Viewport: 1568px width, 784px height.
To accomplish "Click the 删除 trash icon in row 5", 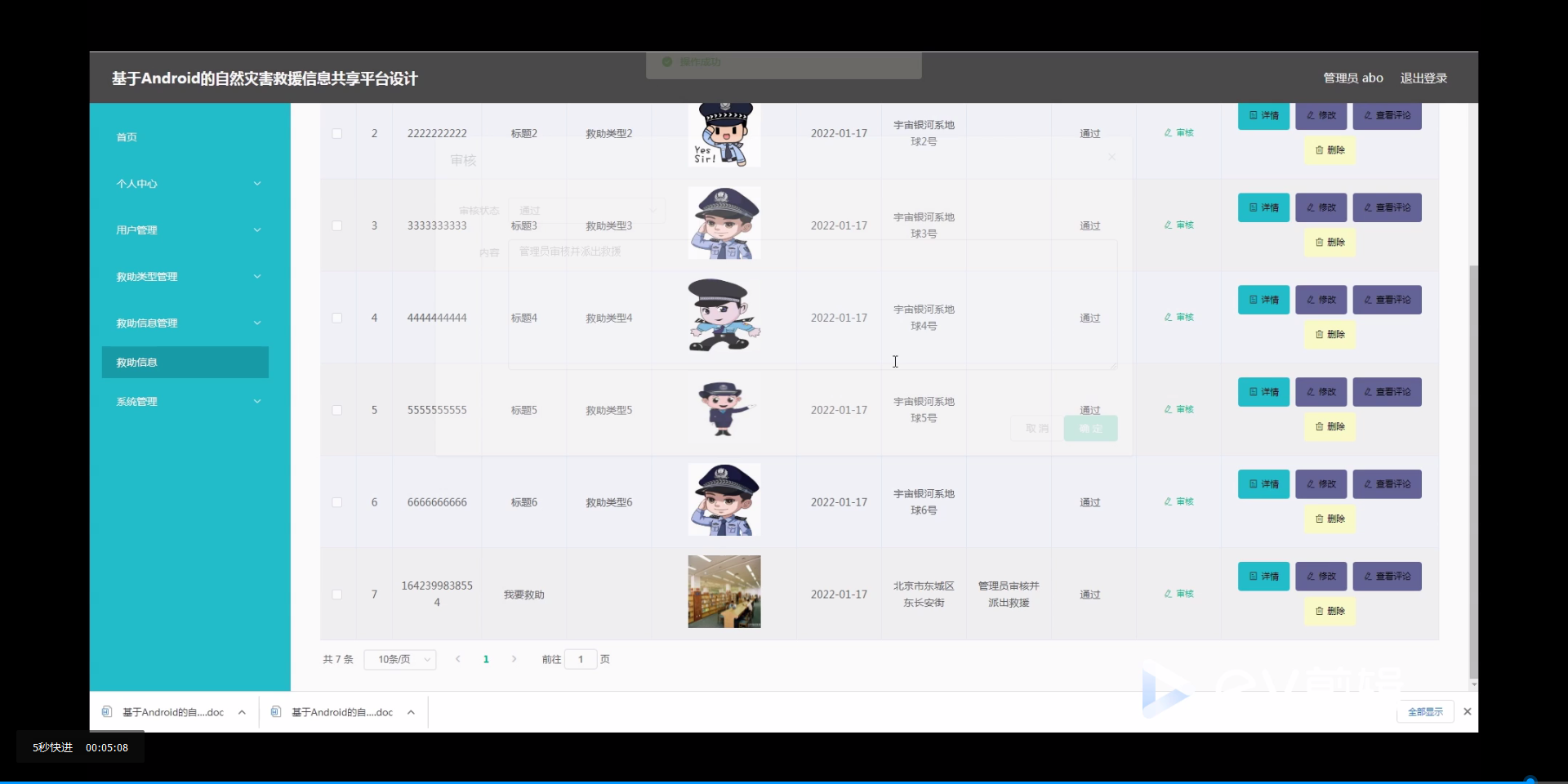I will point(1329,426).
